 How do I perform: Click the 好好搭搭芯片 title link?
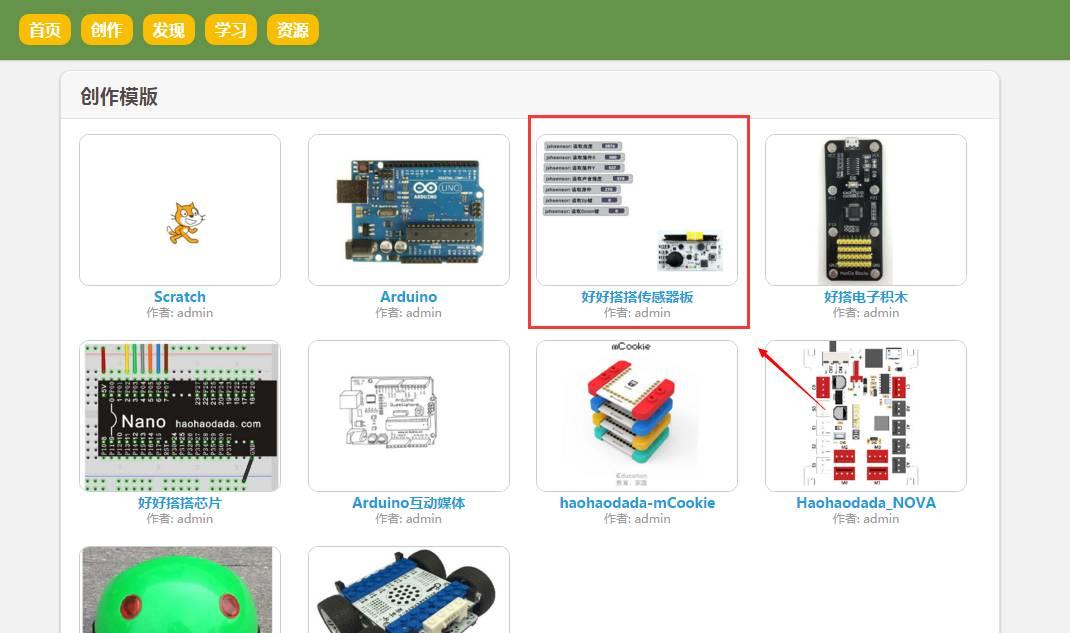(180, 503)
